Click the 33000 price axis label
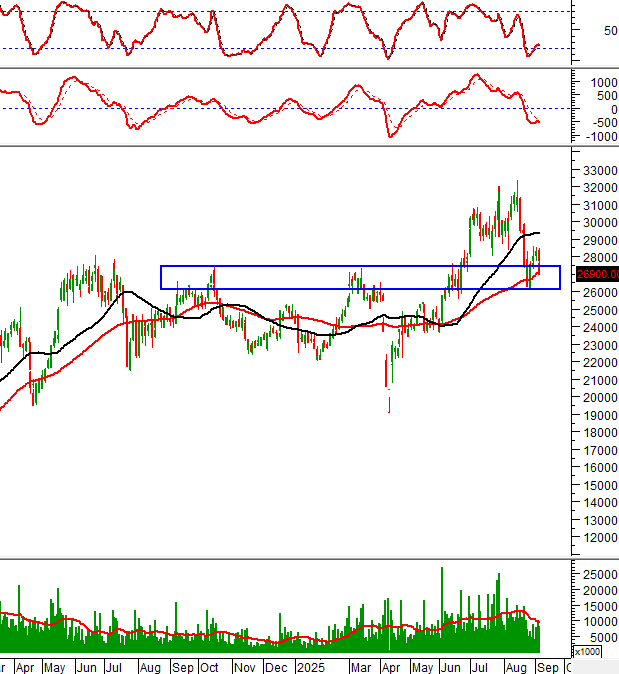The height and width of the screenshot is (674, 619). 596,170
